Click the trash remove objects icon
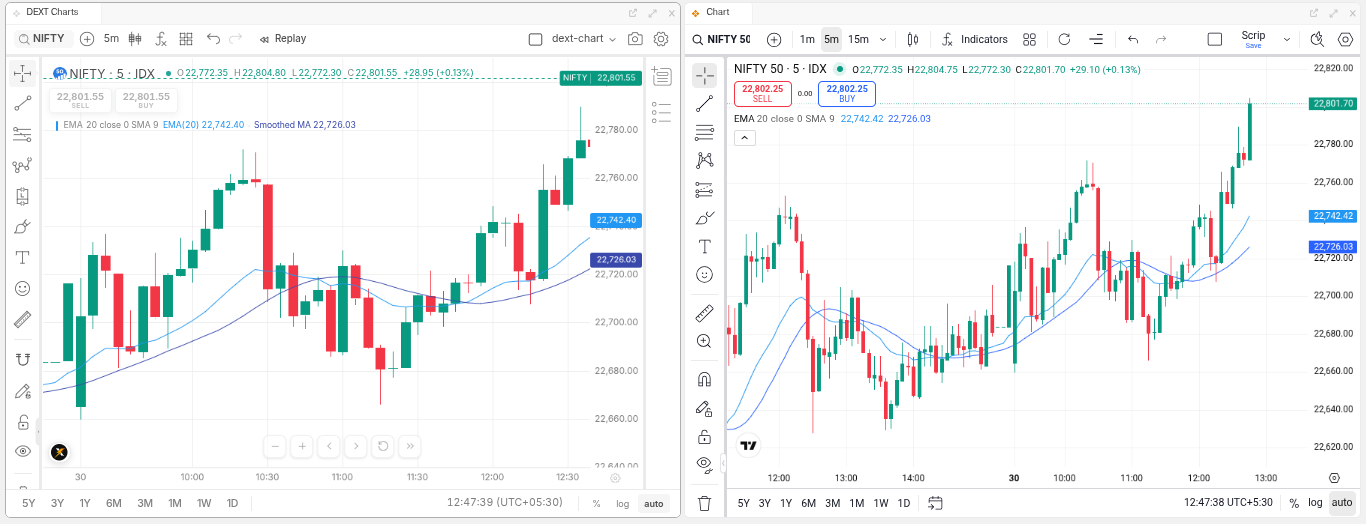Image resolution: width=1366 pixels, height=524 pixels. [x=704, y=503]
